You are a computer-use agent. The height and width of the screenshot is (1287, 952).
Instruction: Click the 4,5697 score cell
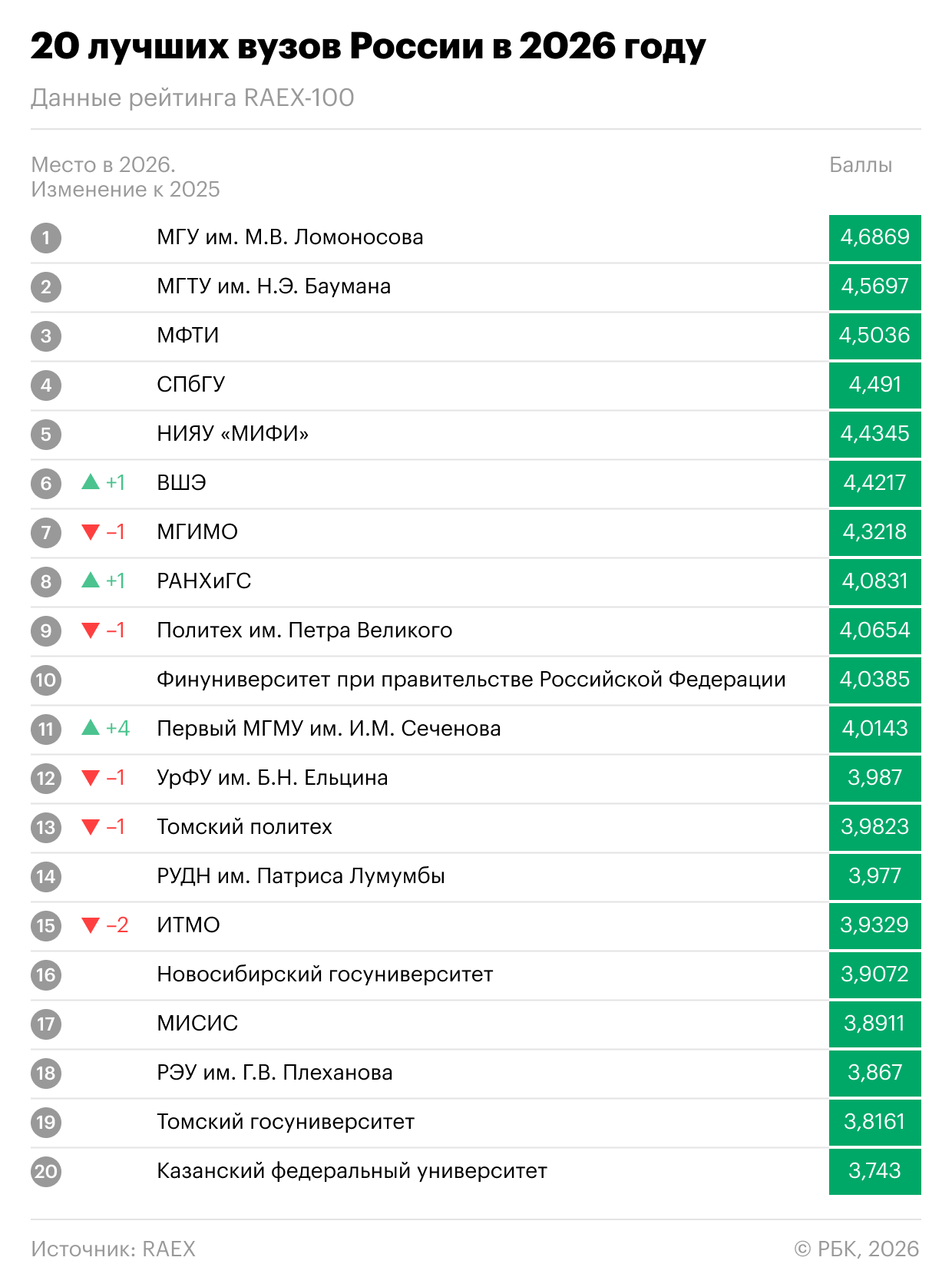tap(875, 287)
